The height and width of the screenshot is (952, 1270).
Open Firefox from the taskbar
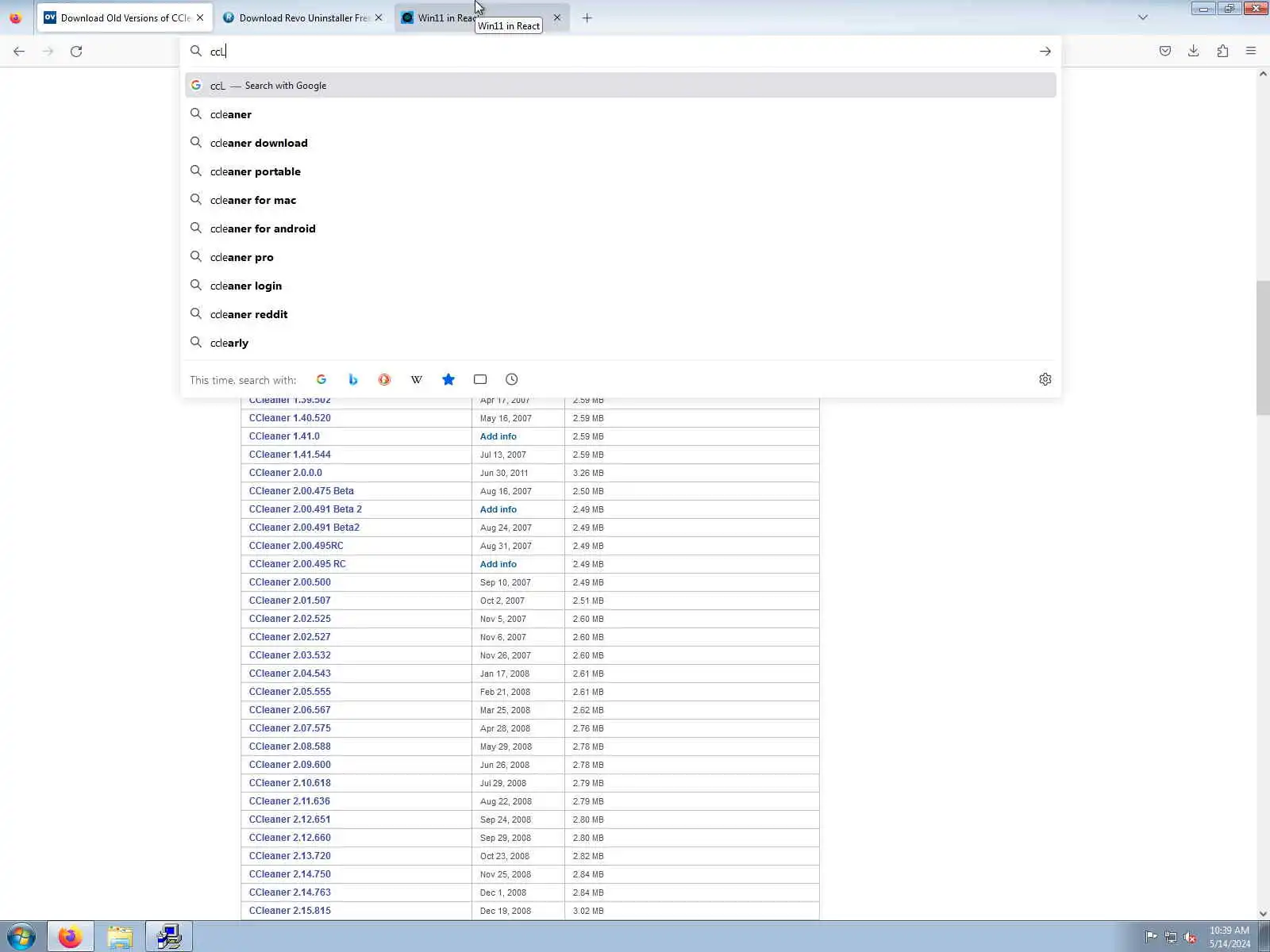pyautogui.click(x=70, y=937)
